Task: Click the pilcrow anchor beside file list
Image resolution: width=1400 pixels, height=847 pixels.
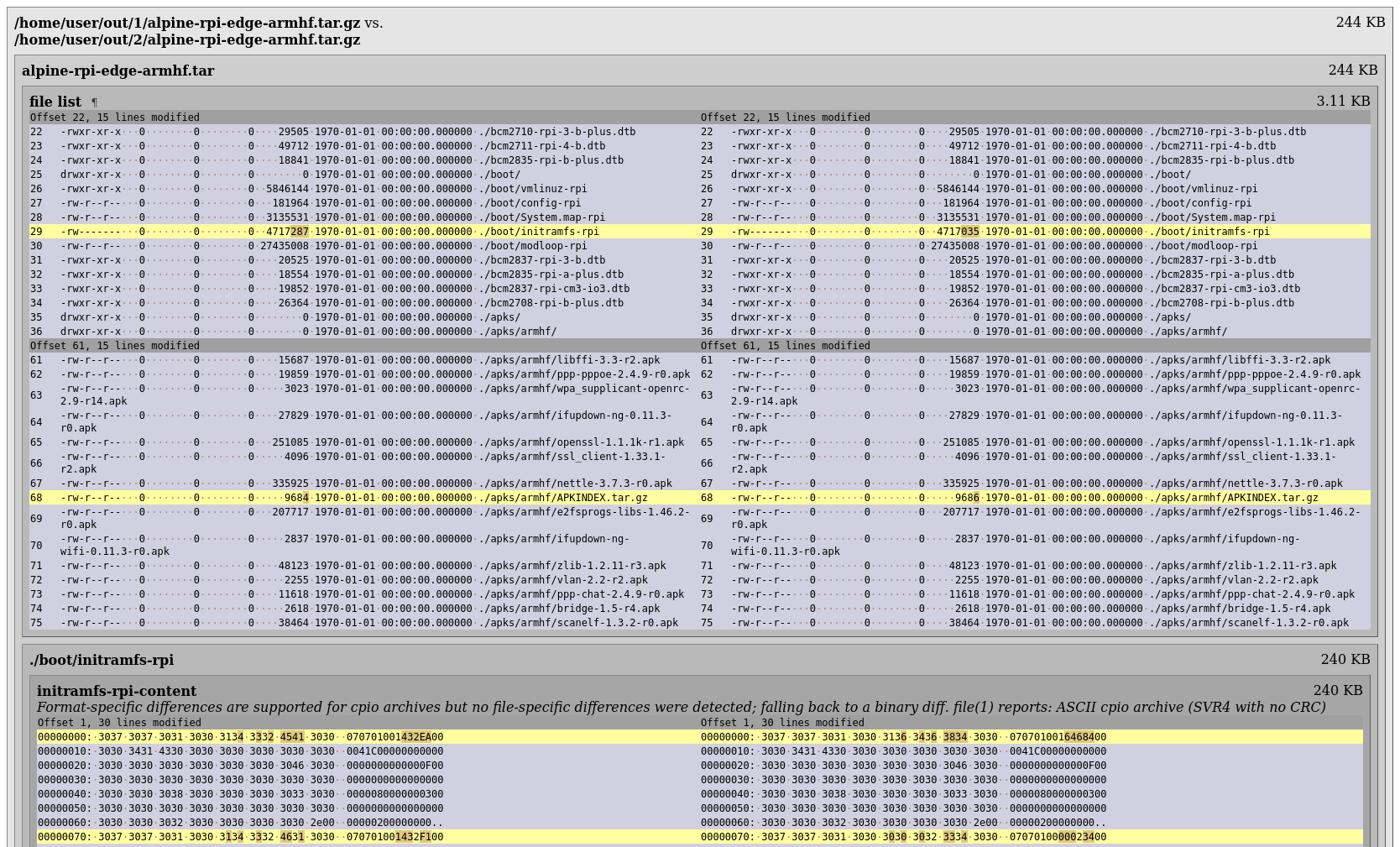Action: (94, 102)
